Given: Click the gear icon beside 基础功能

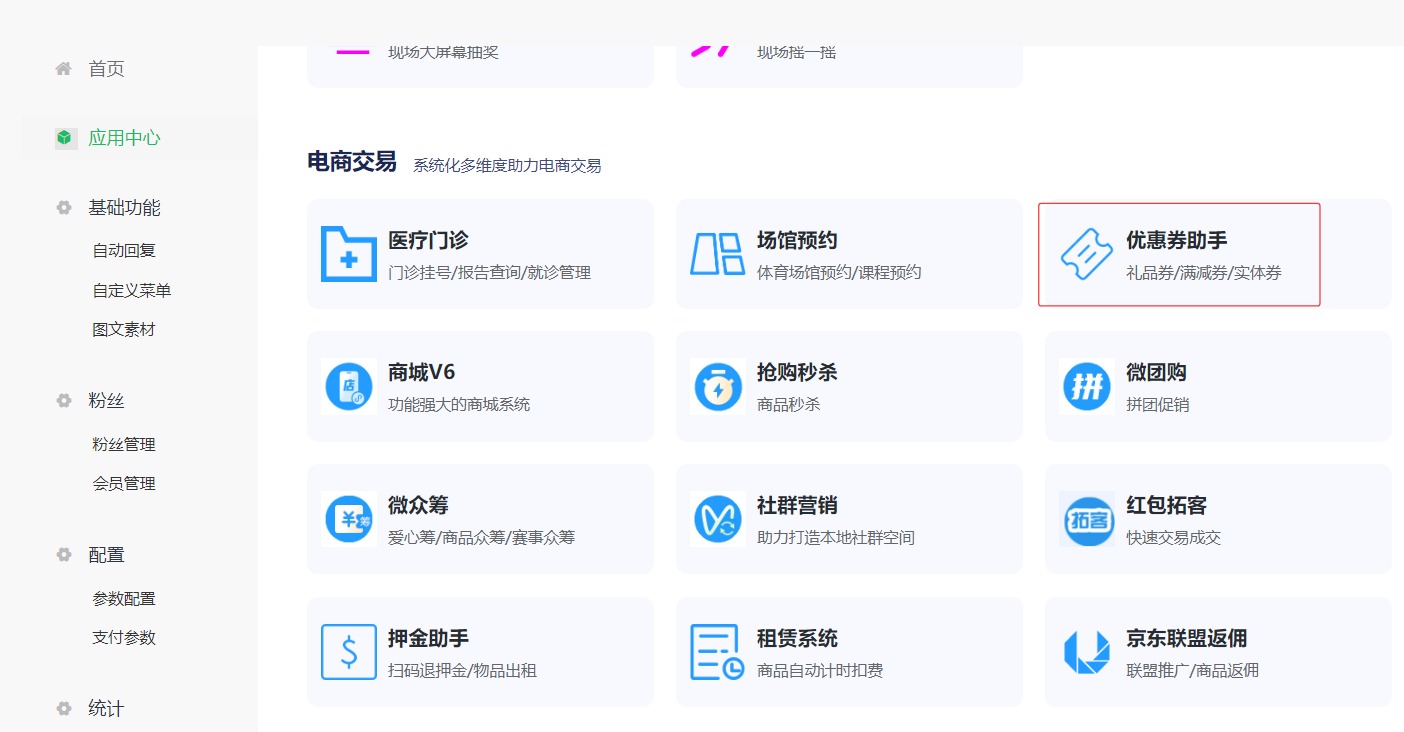Looking at the screenshot, I should [64, 208].
